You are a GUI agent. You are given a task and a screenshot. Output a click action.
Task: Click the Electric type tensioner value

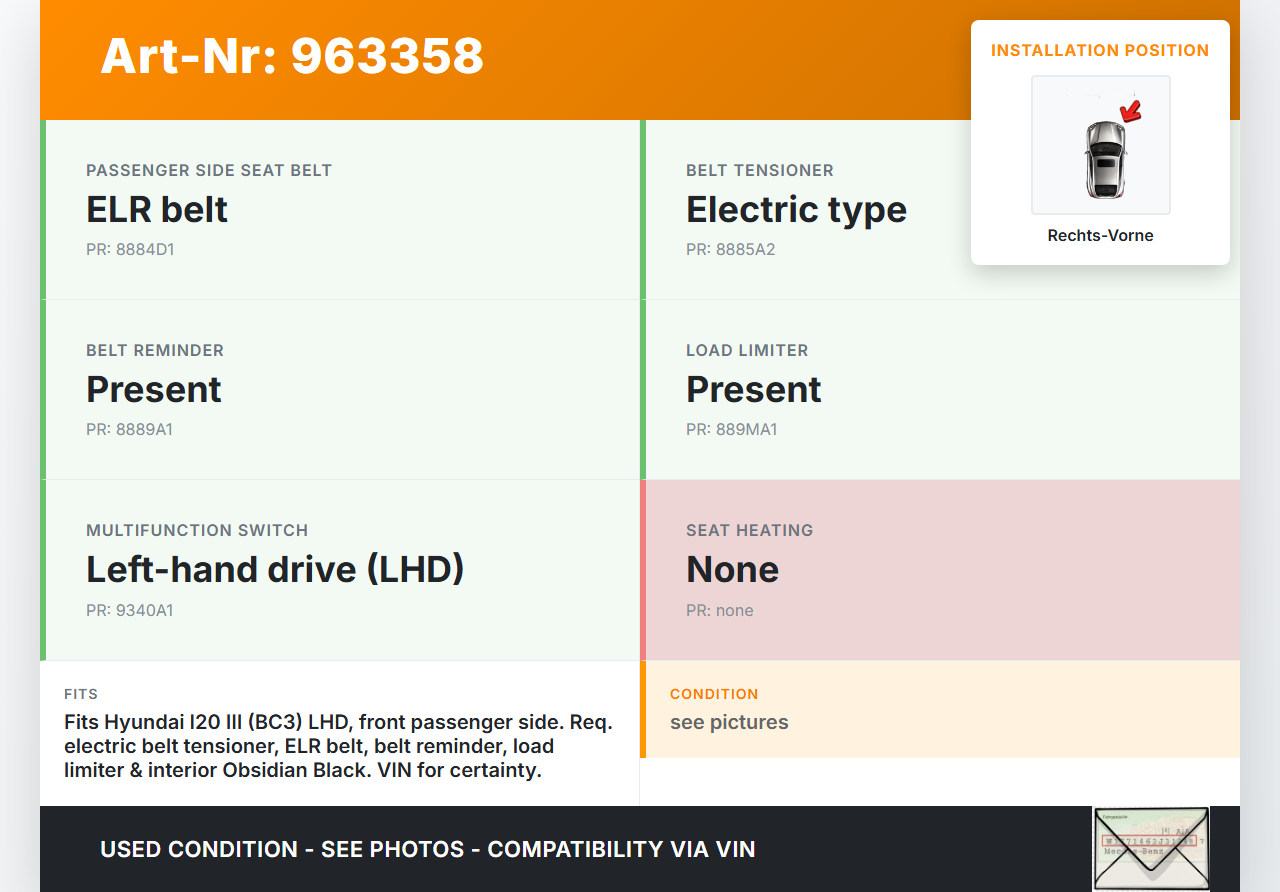[x=796, y=209]
